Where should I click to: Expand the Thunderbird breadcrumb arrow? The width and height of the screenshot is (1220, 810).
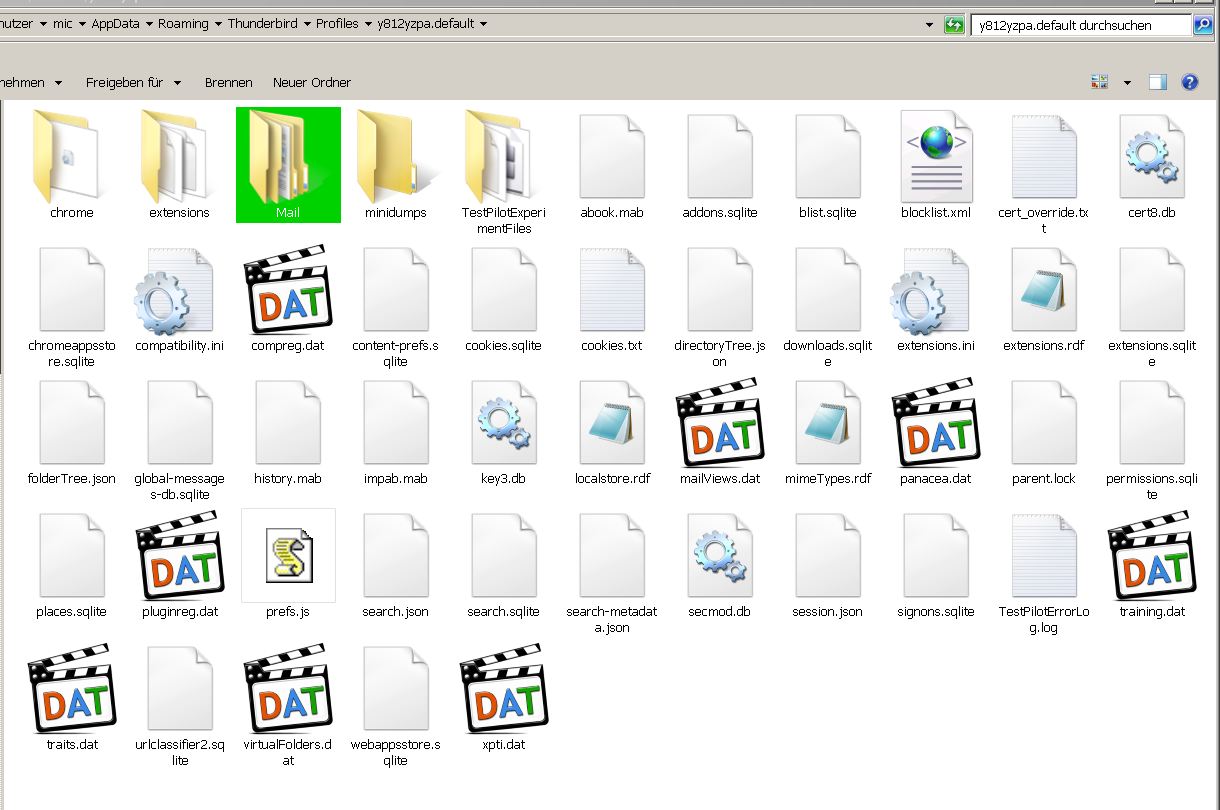click(307, 24)
